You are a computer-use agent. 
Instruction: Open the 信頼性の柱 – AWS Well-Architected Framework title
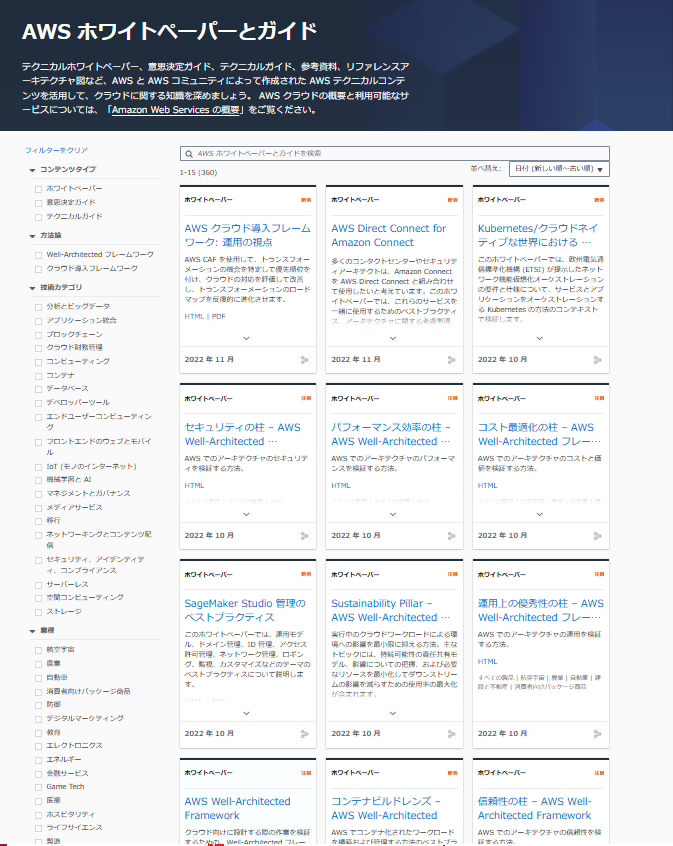click(x=534, y=808)
